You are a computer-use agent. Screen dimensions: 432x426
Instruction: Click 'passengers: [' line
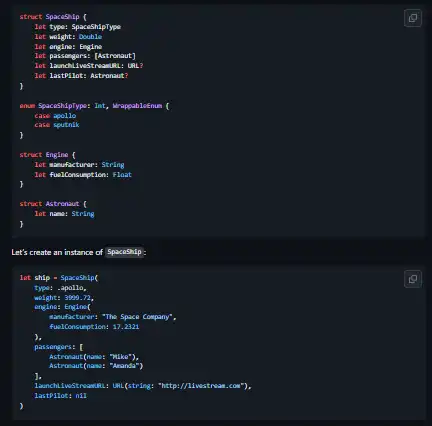59,347
